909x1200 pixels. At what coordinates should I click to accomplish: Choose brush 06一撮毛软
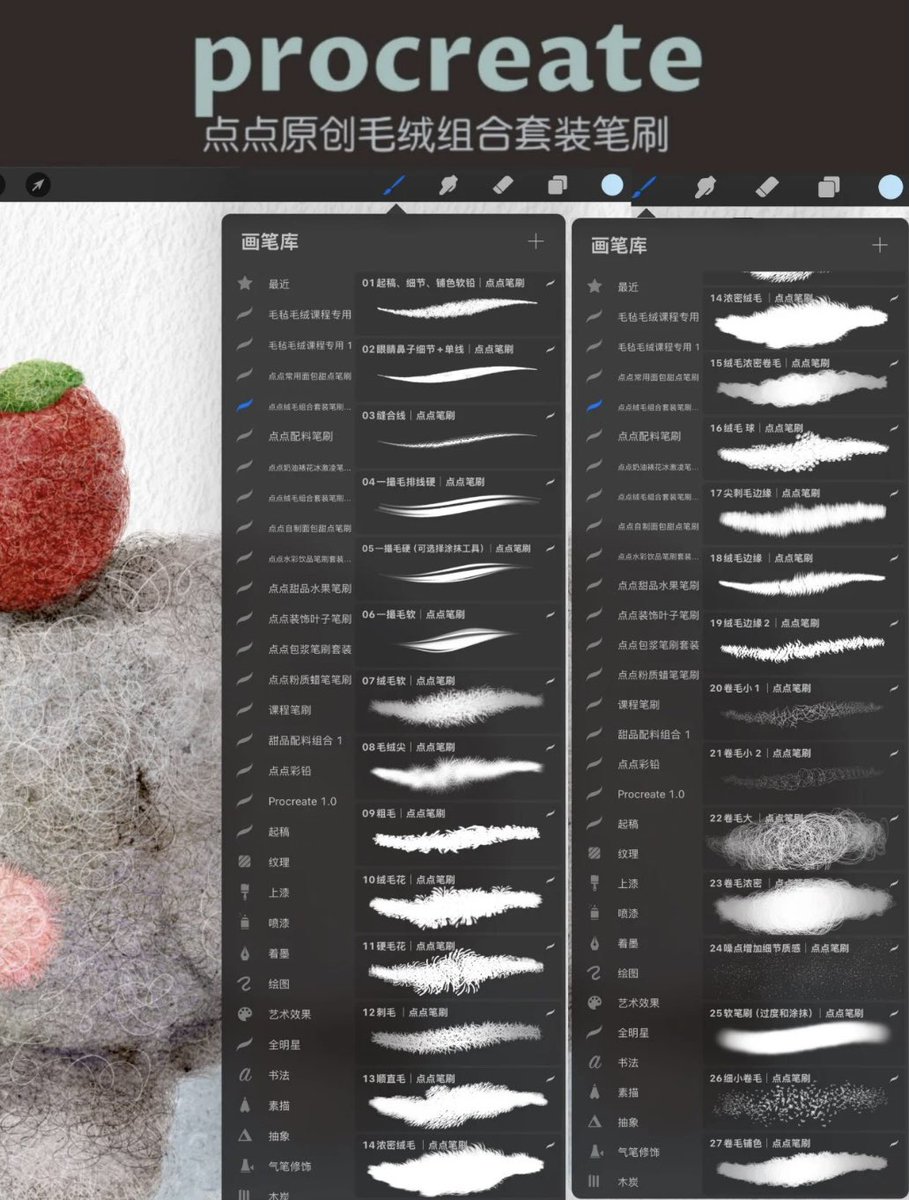[x=460, y=634]
